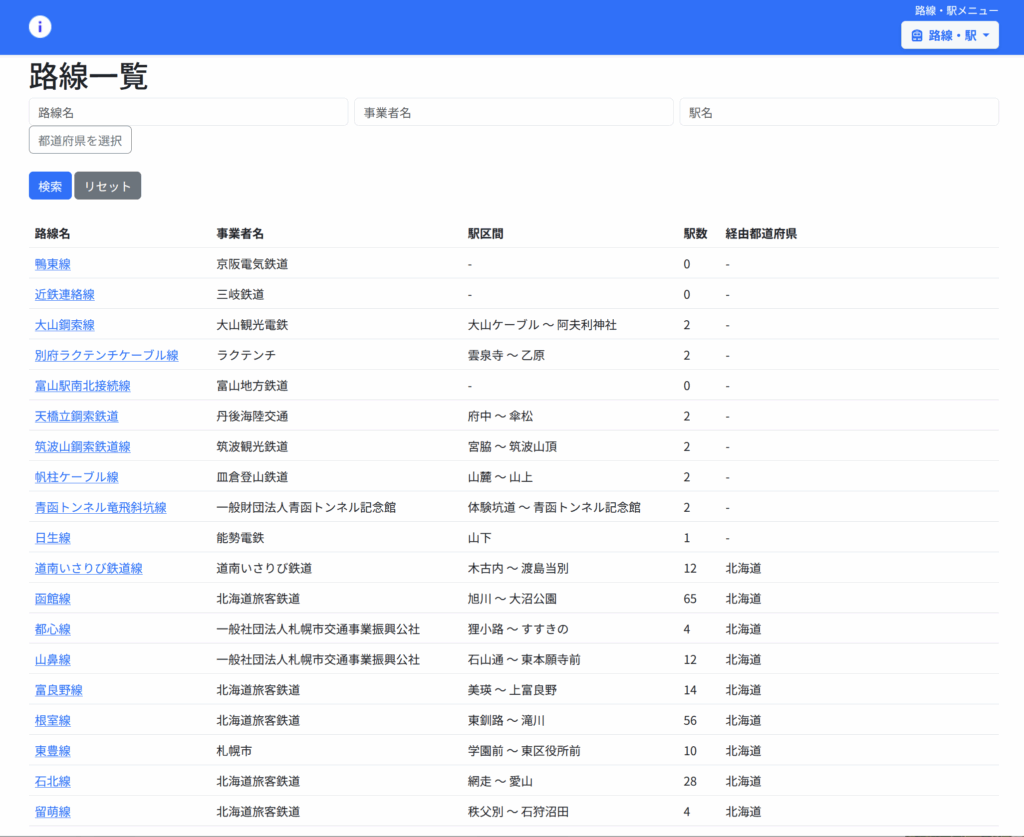1024x837 pixels.
Task: Open the 近鉄連絡線 route link
Action: point(65,294)
